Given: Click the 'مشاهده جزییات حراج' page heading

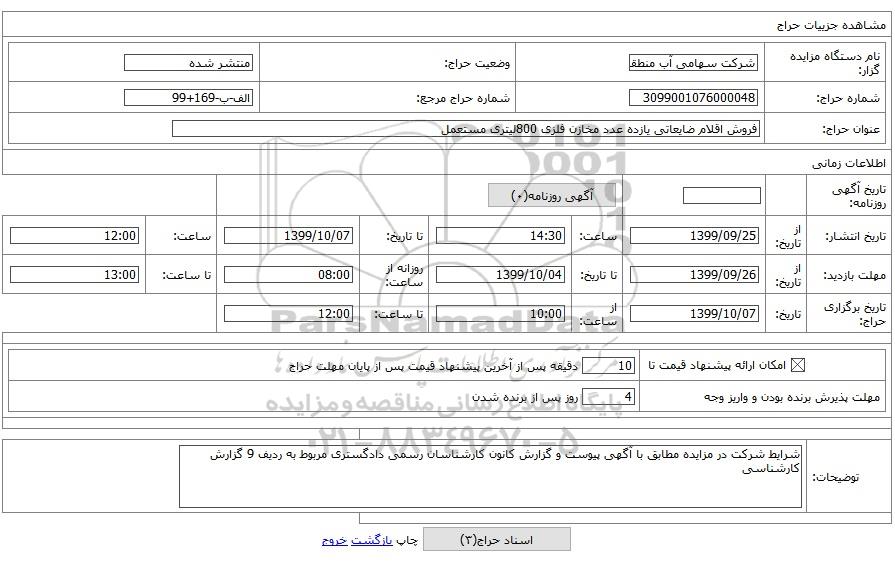Looking at the screenshot, I should coord(831,25).
